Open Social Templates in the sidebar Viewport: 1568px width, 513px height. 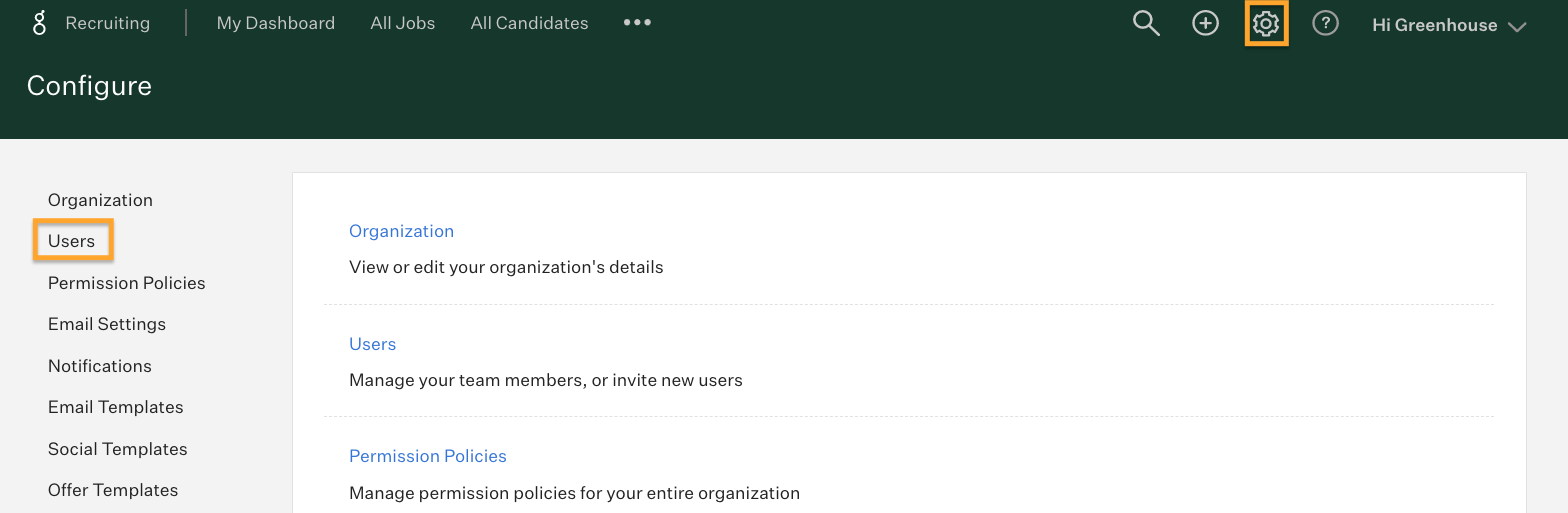(x=118, y=449)
